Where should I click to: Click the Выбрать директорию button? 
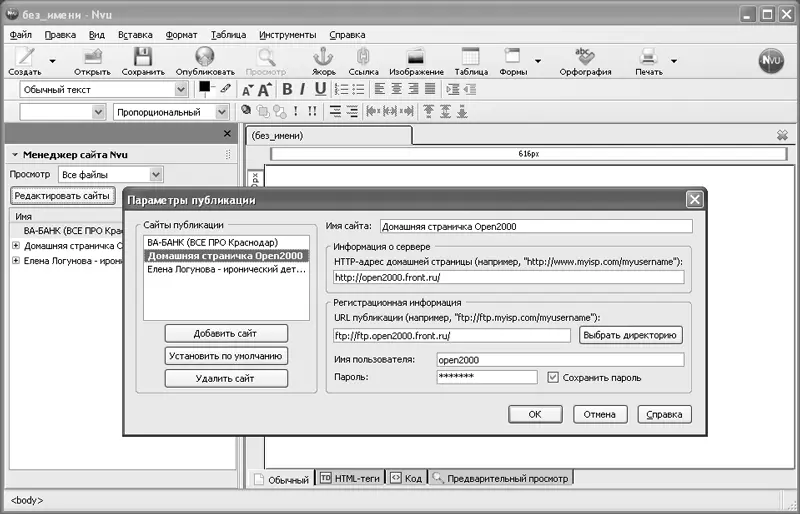[631, 335]
